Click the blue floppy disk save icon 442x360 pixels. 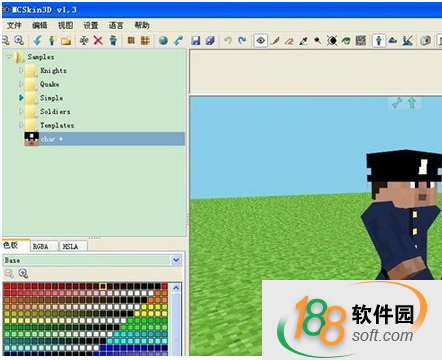[x=196, y=40]
